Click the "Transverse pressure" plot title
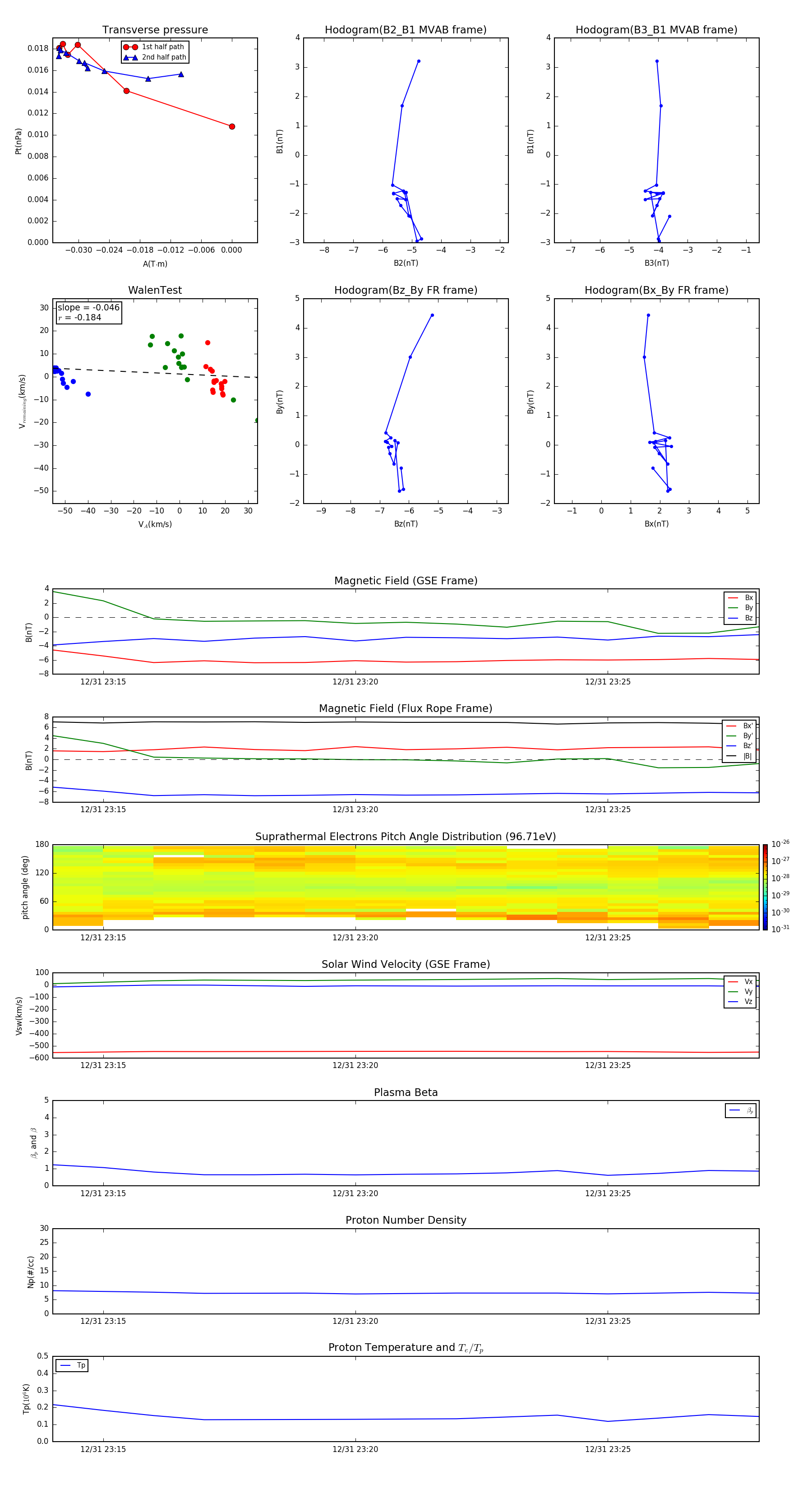 pos(155,30)
